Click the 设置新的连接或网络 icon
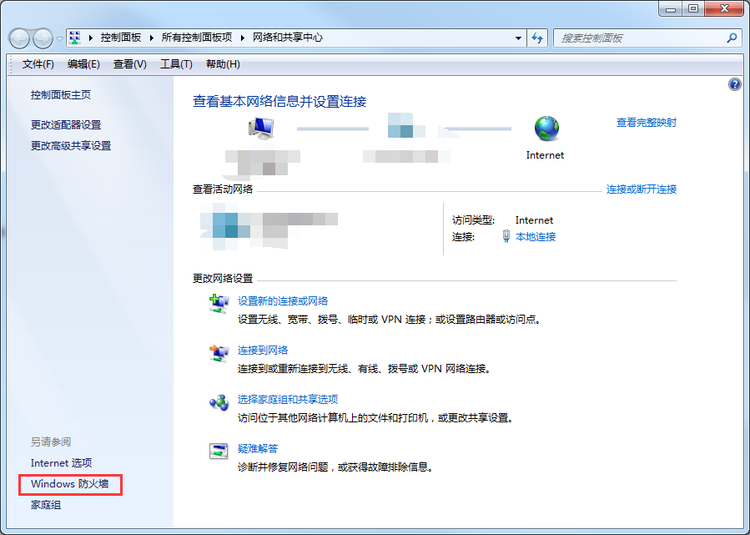This screenshot has height=535, width=750. 219,303
